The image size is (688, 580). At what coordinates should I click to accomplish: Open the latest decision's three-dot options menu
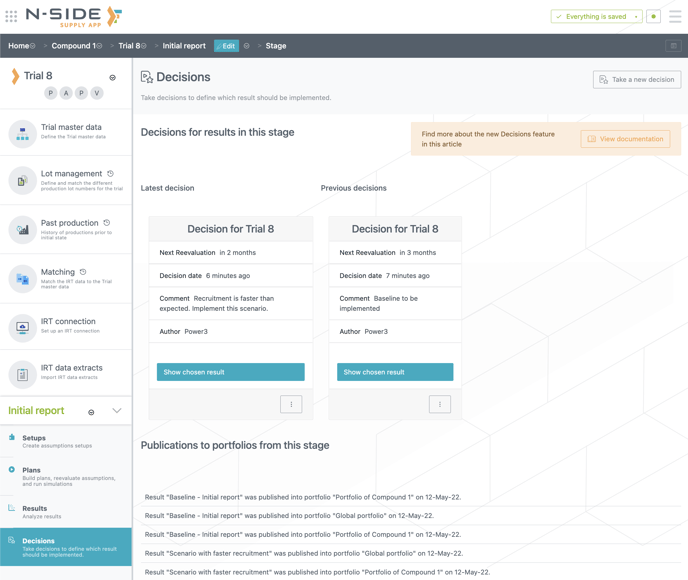click(x=291, y=404)
